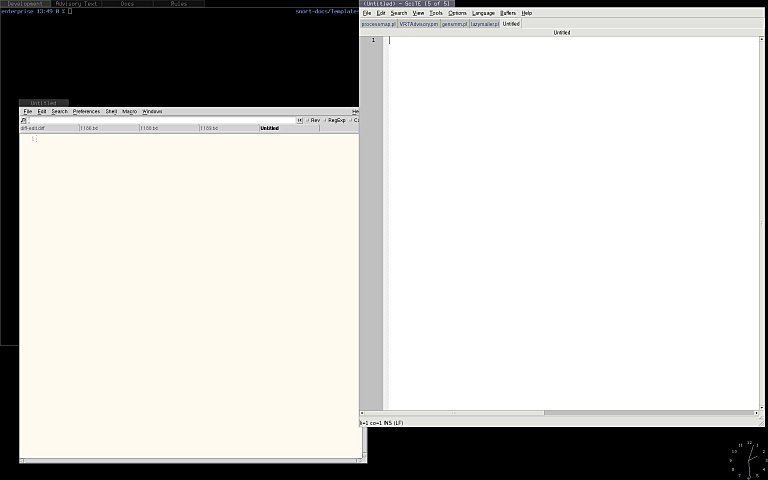Click the terminal prompt line 'enterprise 13:49'

(x=36, y=11)
